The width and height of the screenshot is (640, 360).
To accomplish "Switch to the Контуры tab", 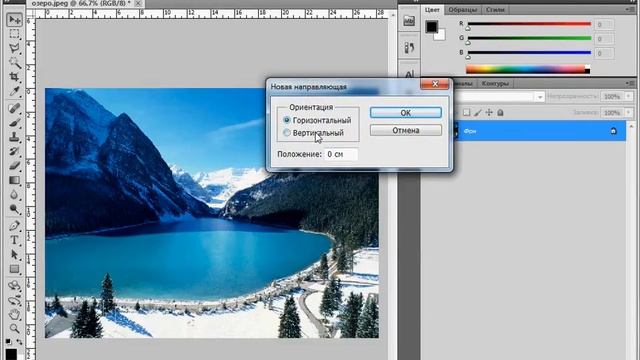I will point(495,83).
